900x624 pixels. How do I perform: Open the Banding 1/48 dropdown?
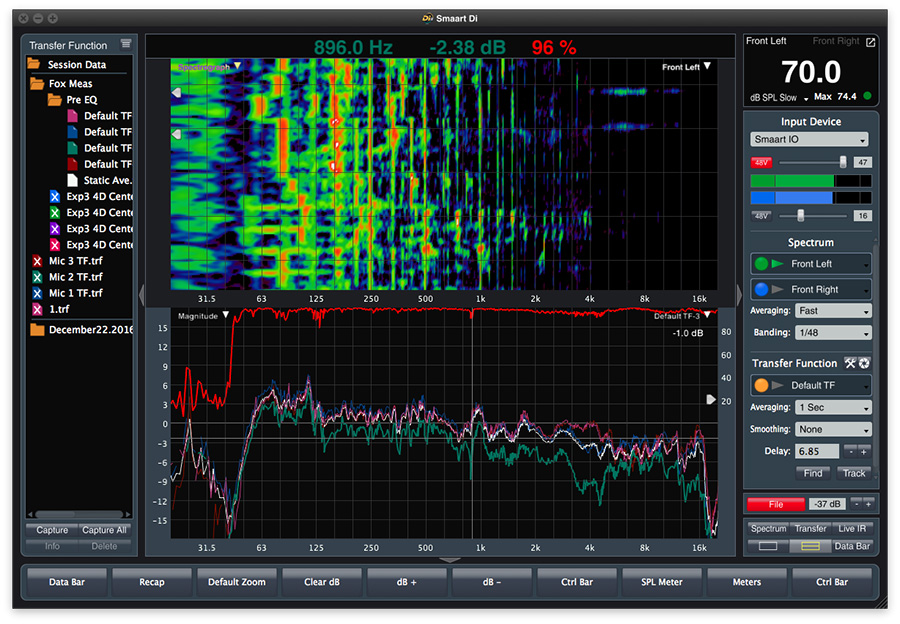point(833,332)
